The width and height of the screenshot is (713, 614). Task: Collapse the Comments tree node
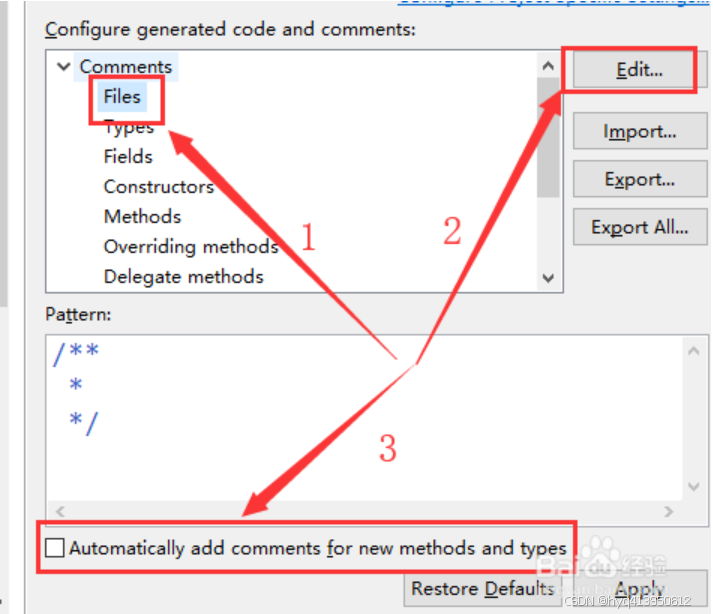[x=64, y=67]
